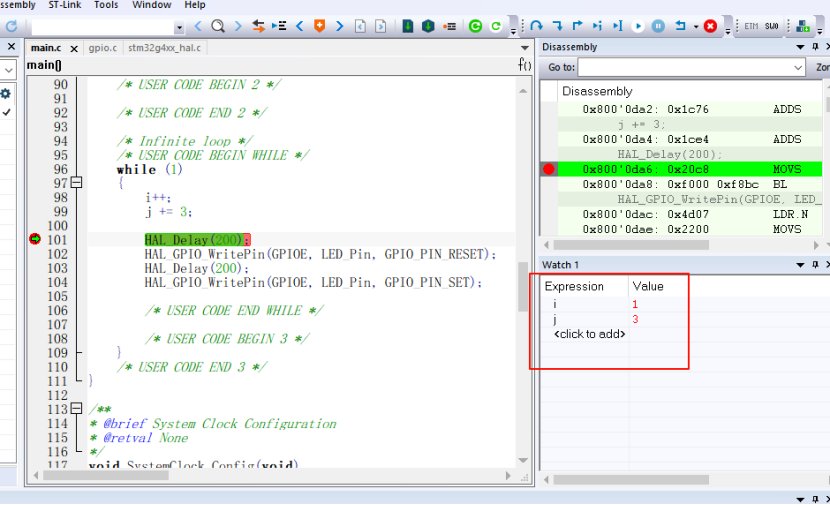The image size is (830, 505).
Task: Toggle bookmark with orange shield icon
Action: (x=319, y=26)
